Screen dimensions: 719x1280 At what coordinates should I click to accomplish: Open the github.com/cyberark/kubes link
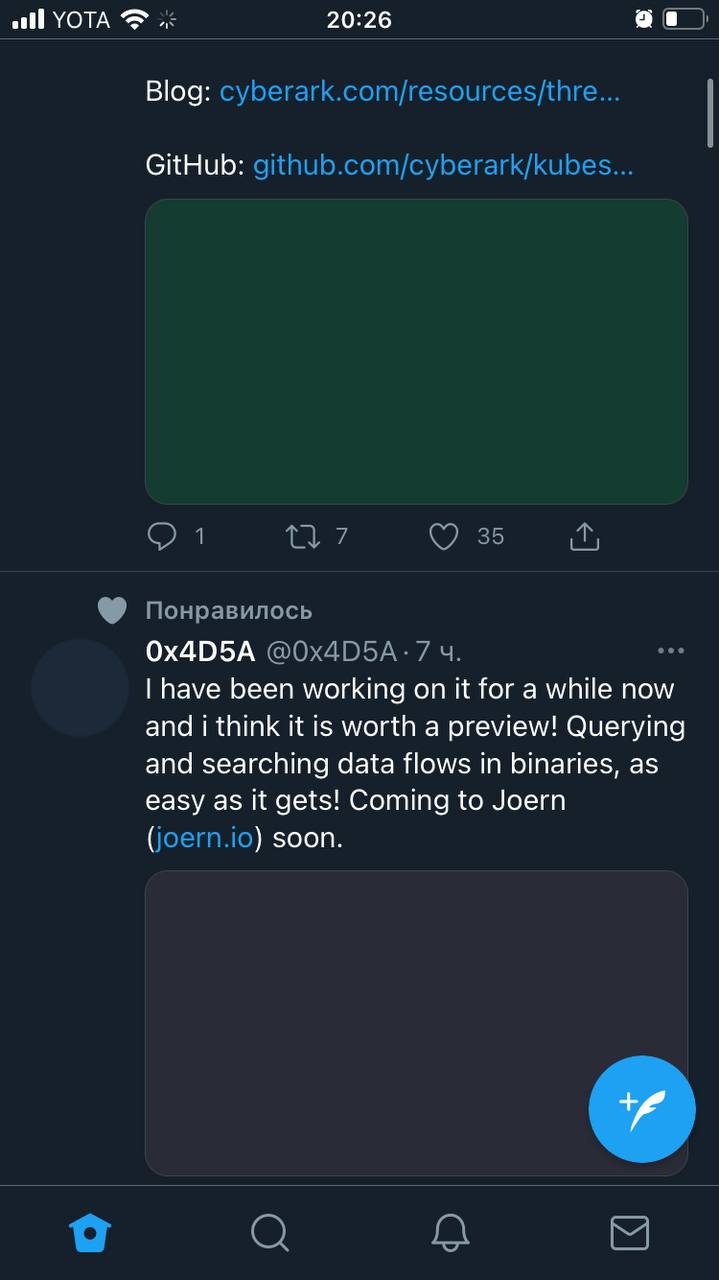point(443,165)
